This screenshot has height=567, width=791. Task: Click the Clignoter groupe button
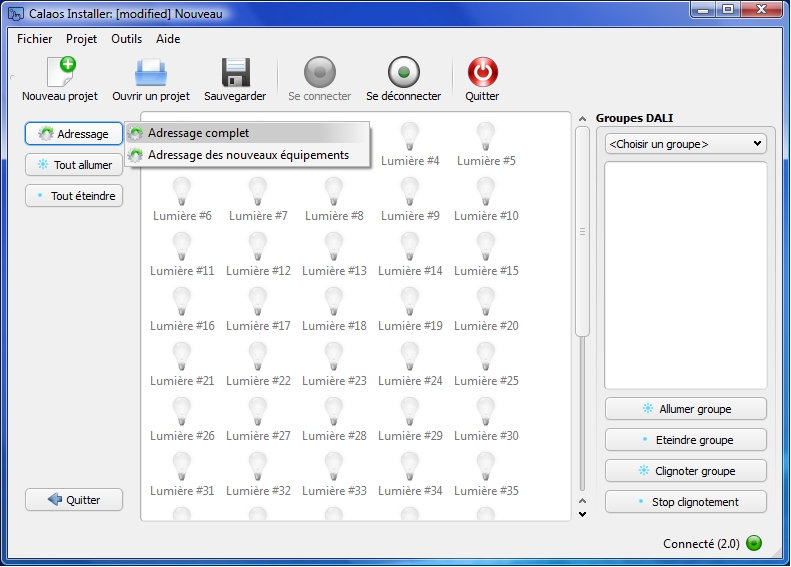686,471
